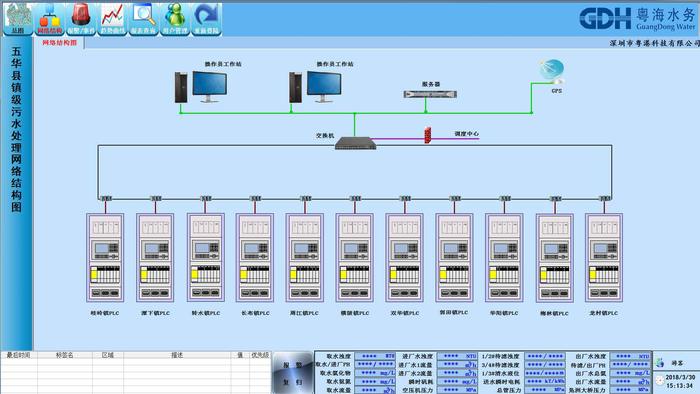Screen dimensions: 700x394
Task: Click the 报警复归 alarm reset button
Action: coord(292,373)
